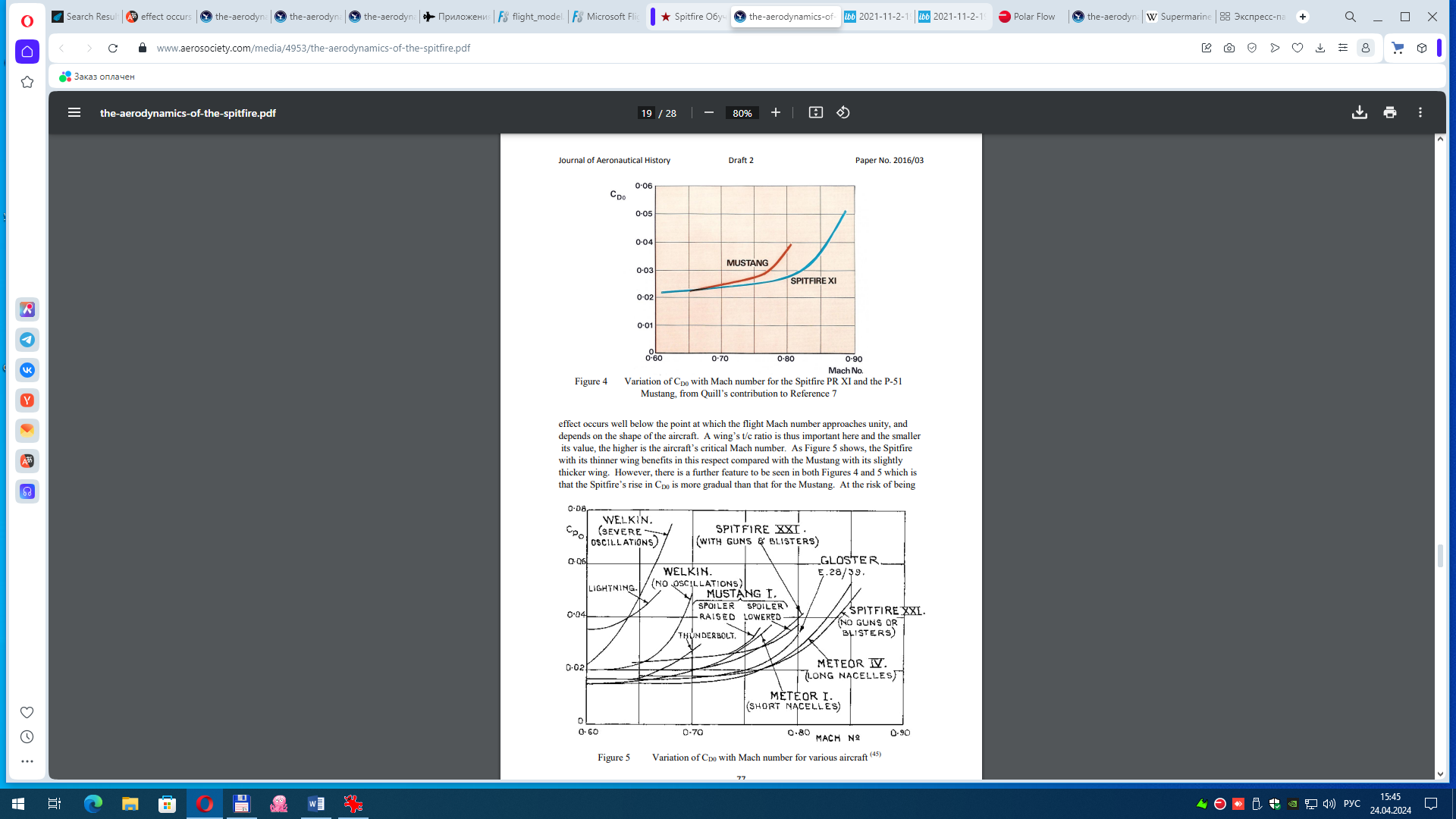Screen dimensions: 1456x819
Task: Open the orange mail icon in sidebar
Action: [27, 431]
